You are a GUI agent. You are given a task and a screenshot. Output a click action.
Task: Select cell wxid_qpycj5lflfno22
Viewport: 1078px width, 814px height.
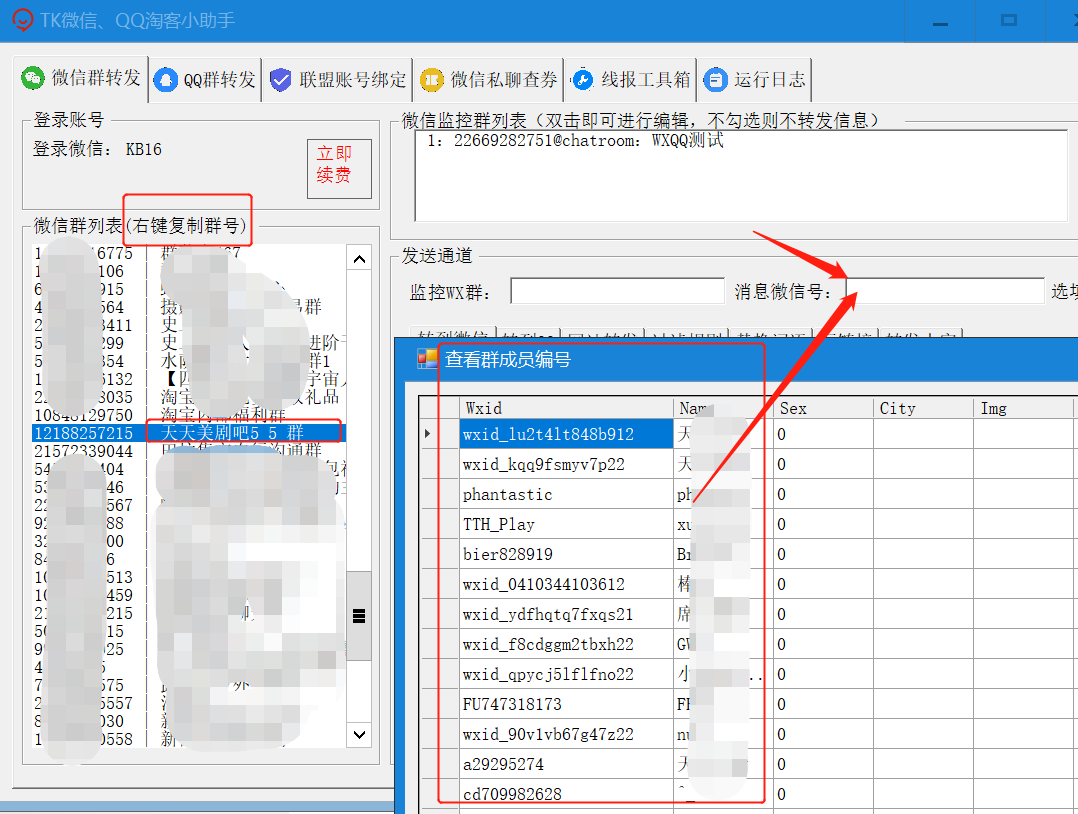[x=566, y=674]
